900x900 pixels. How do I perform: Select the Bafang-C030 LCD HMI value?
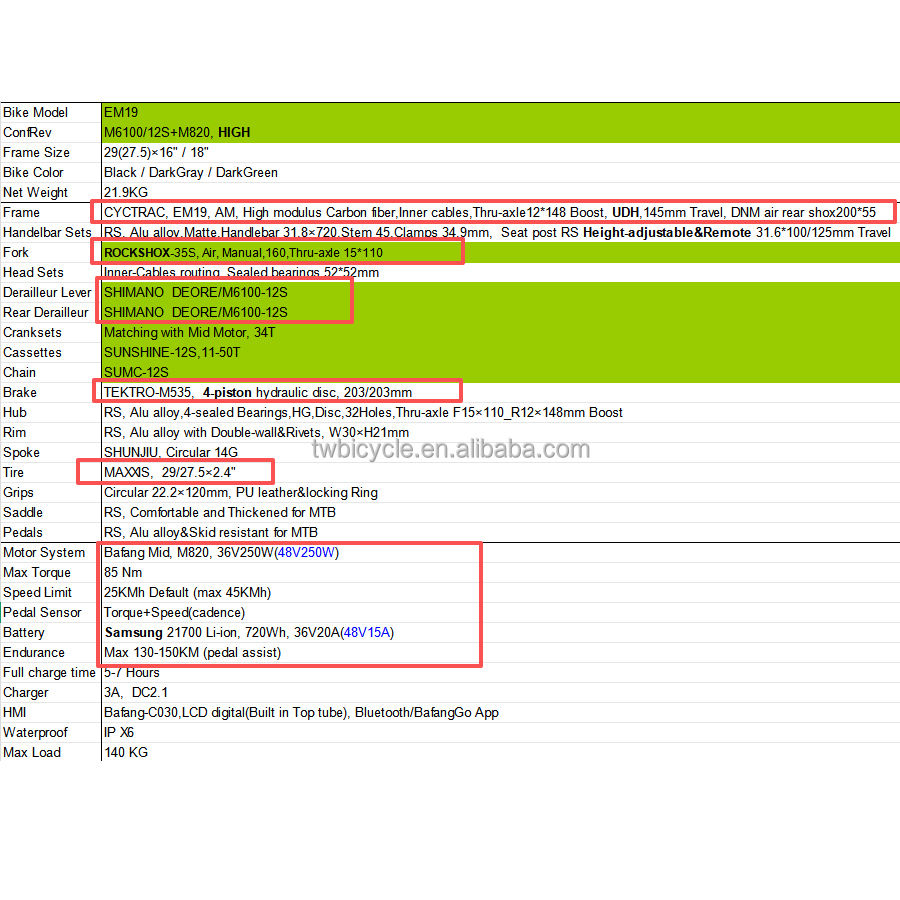click(x=301, y=713)
